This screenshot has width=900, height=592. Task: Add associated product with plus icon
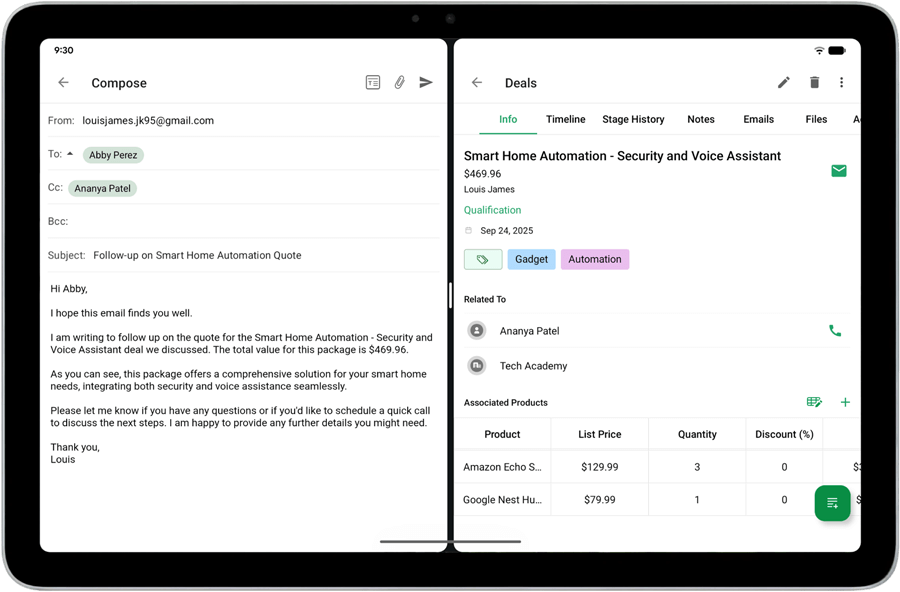(845, 402)
